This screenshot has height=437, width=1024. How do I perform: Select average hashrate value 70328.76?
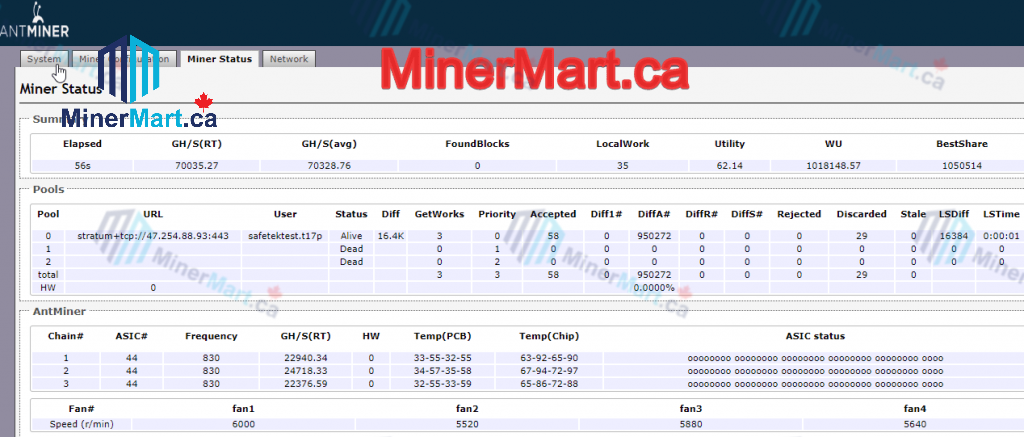click(x=328, y=166)
